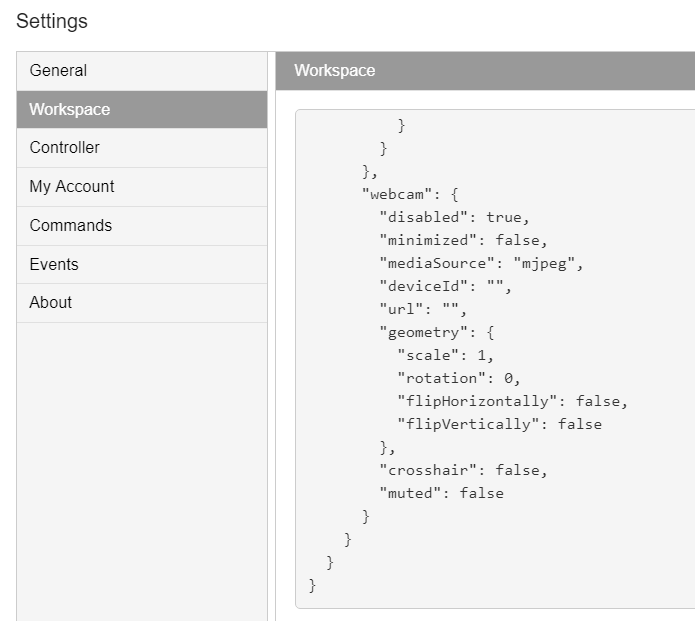Click the "minimized": false line
Screen dimensions: 695x621
click(464, 241)
